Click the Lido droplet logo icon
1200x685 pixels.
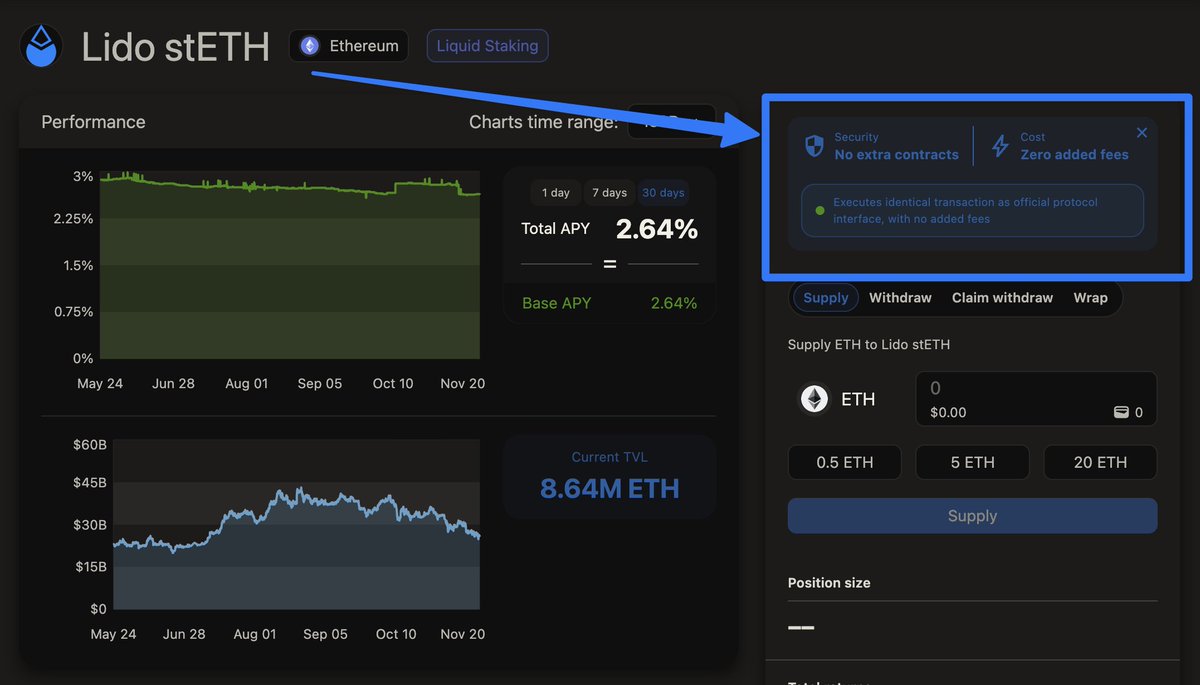[x=41, y=46]
